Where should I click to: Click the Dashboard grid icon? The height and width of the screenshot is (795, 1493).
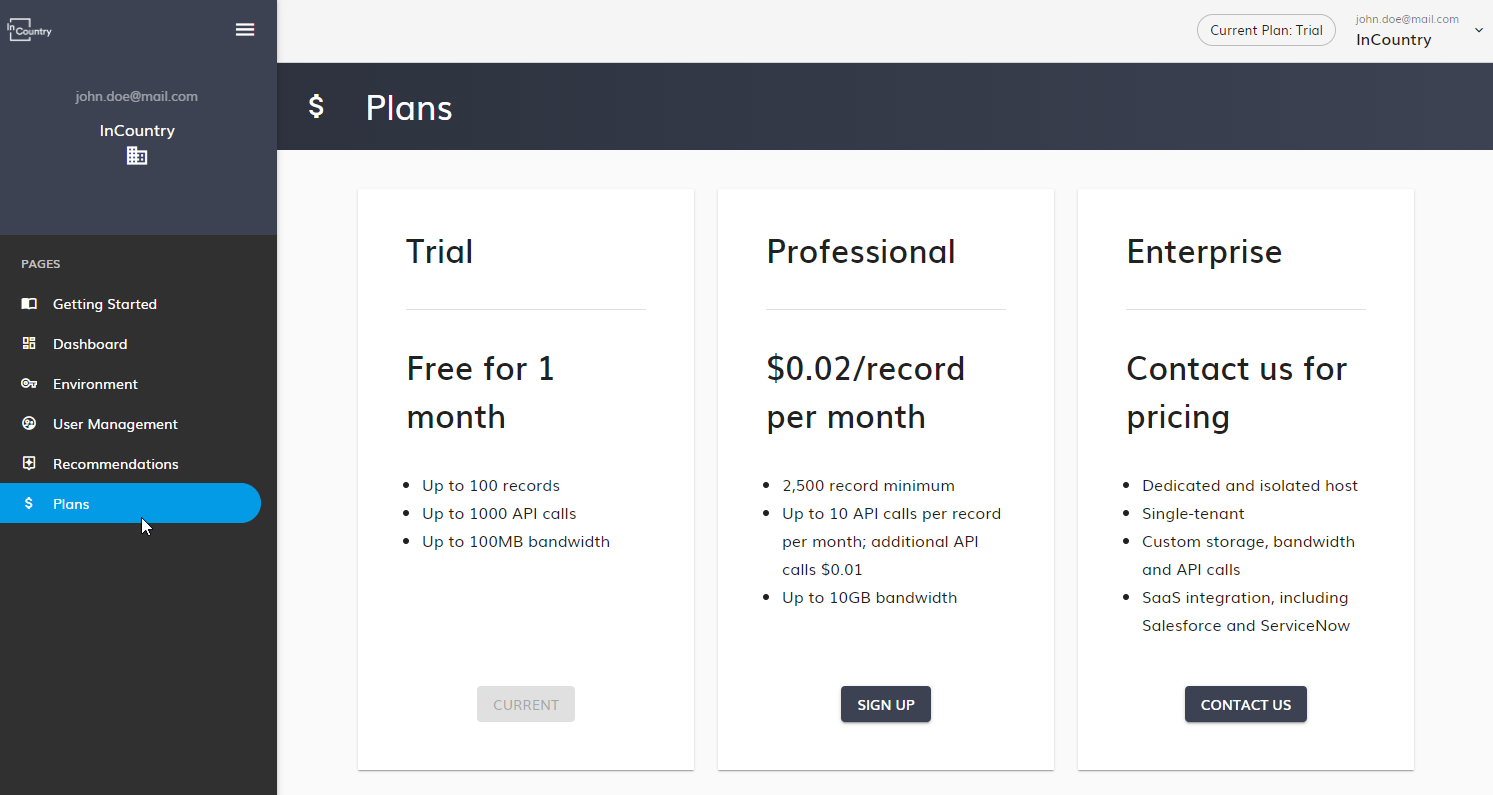29,344
